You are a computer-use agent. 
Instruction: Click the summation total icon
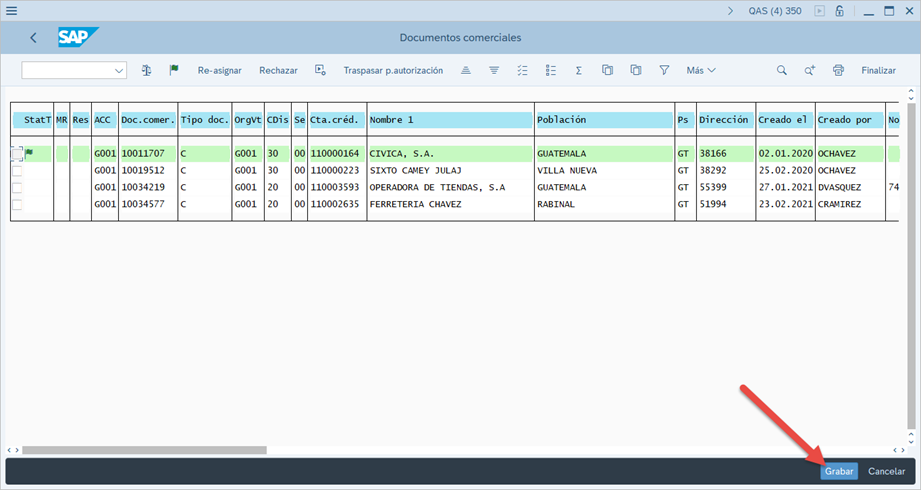(x=579, y=70)
